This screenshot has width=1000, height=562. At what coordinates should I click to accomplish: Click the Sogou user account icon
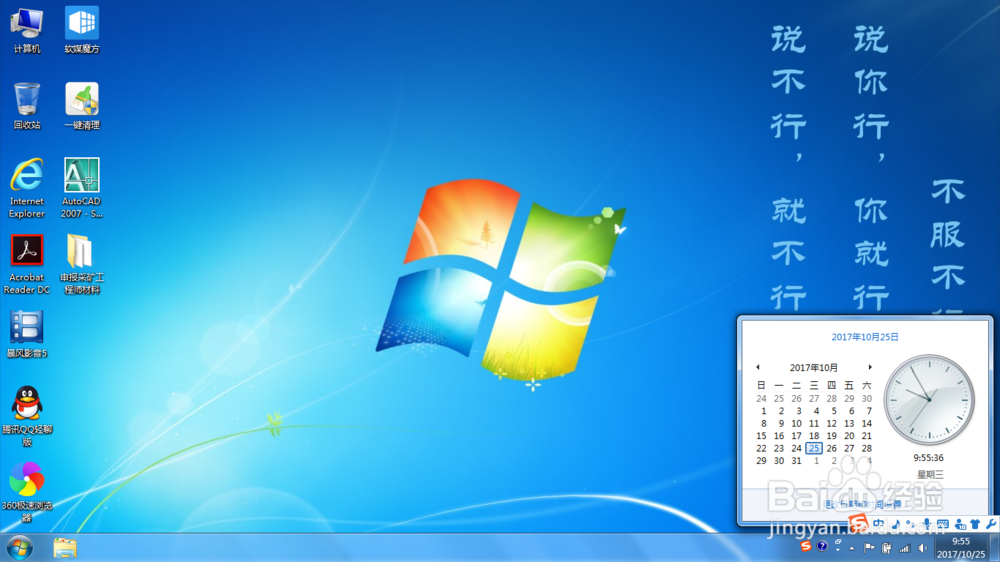point(960,524)
